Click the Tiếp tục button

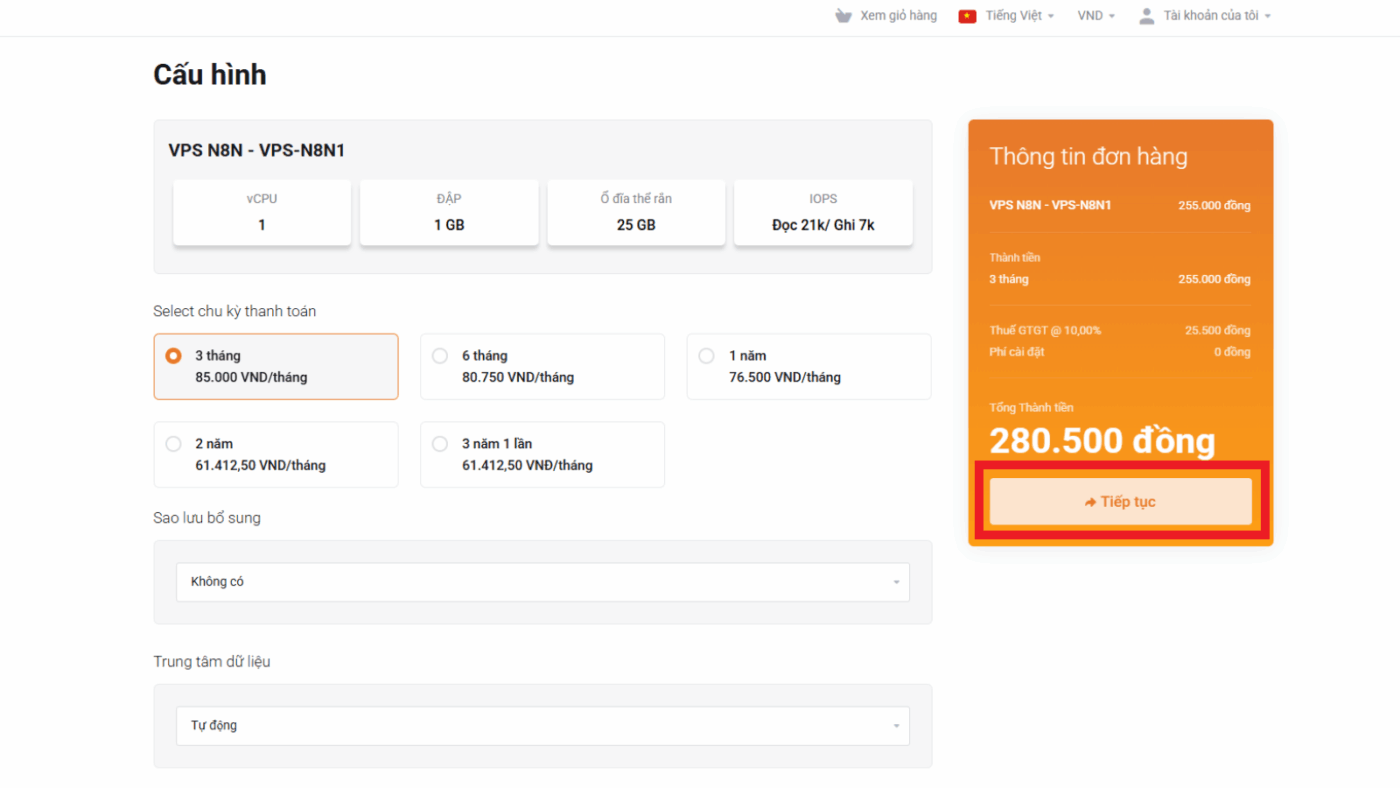point(1120,500)
